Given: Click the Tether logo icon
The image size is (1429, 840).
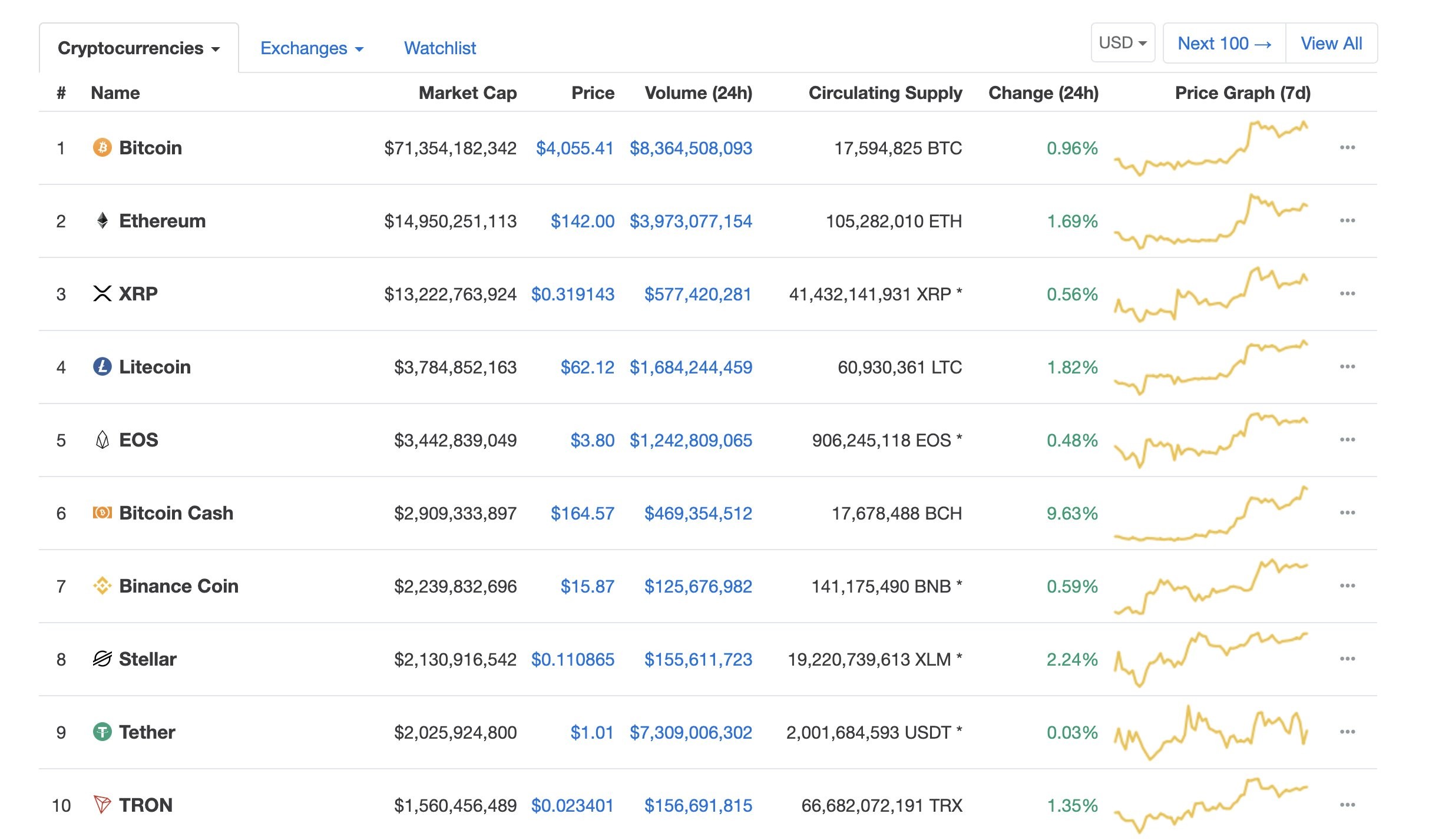Looking at the screenshot, I should coord(102,732).
